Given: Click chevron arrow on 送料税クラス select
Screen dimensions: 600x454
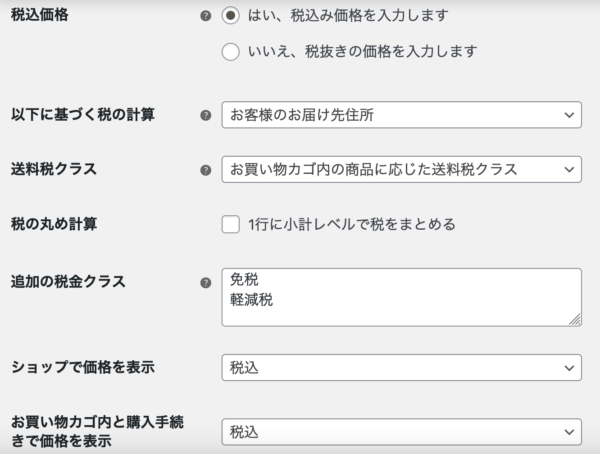Looking at the screenshot, I should point(569,170).
